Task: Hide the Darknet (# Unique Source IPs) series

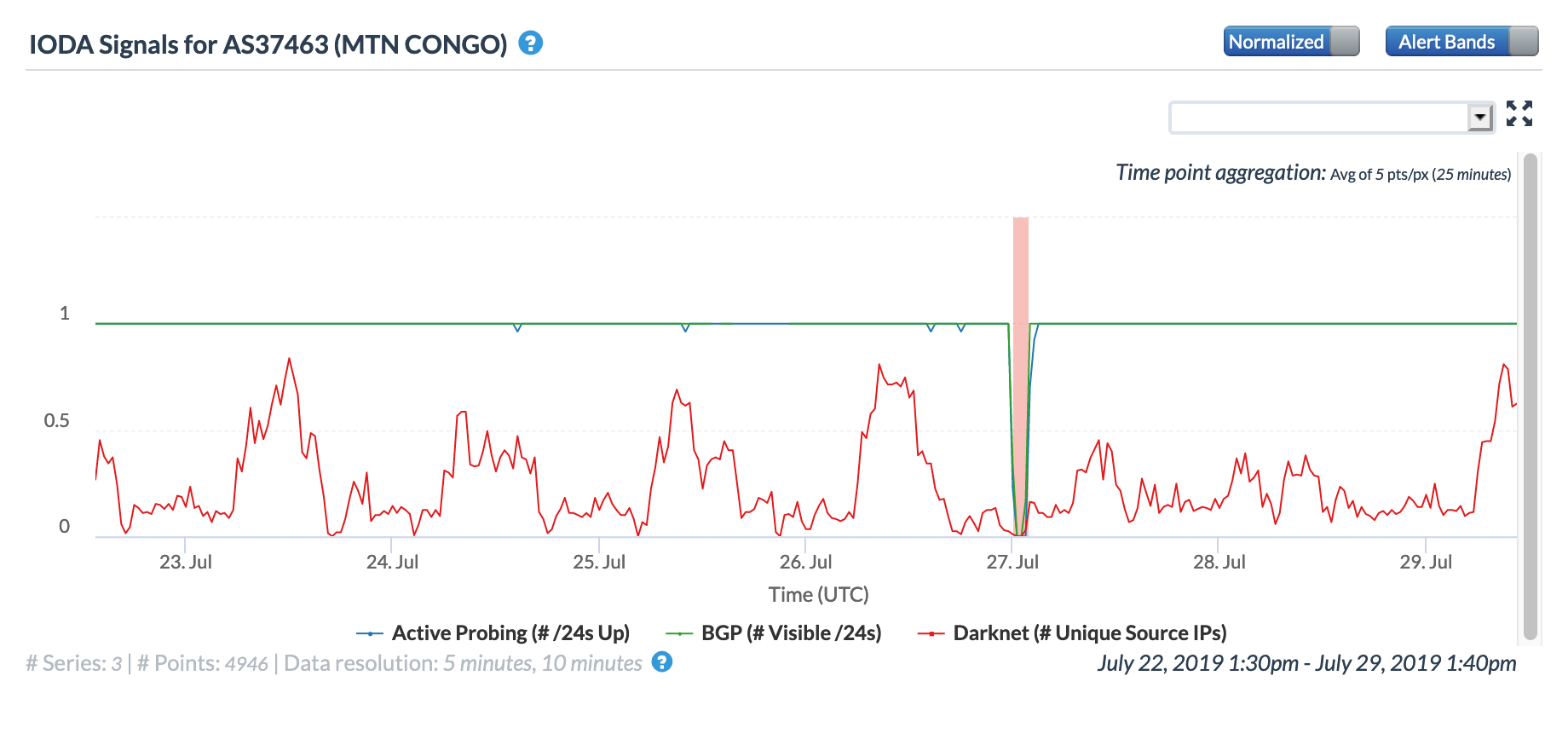Action: tap(1089, 633)
